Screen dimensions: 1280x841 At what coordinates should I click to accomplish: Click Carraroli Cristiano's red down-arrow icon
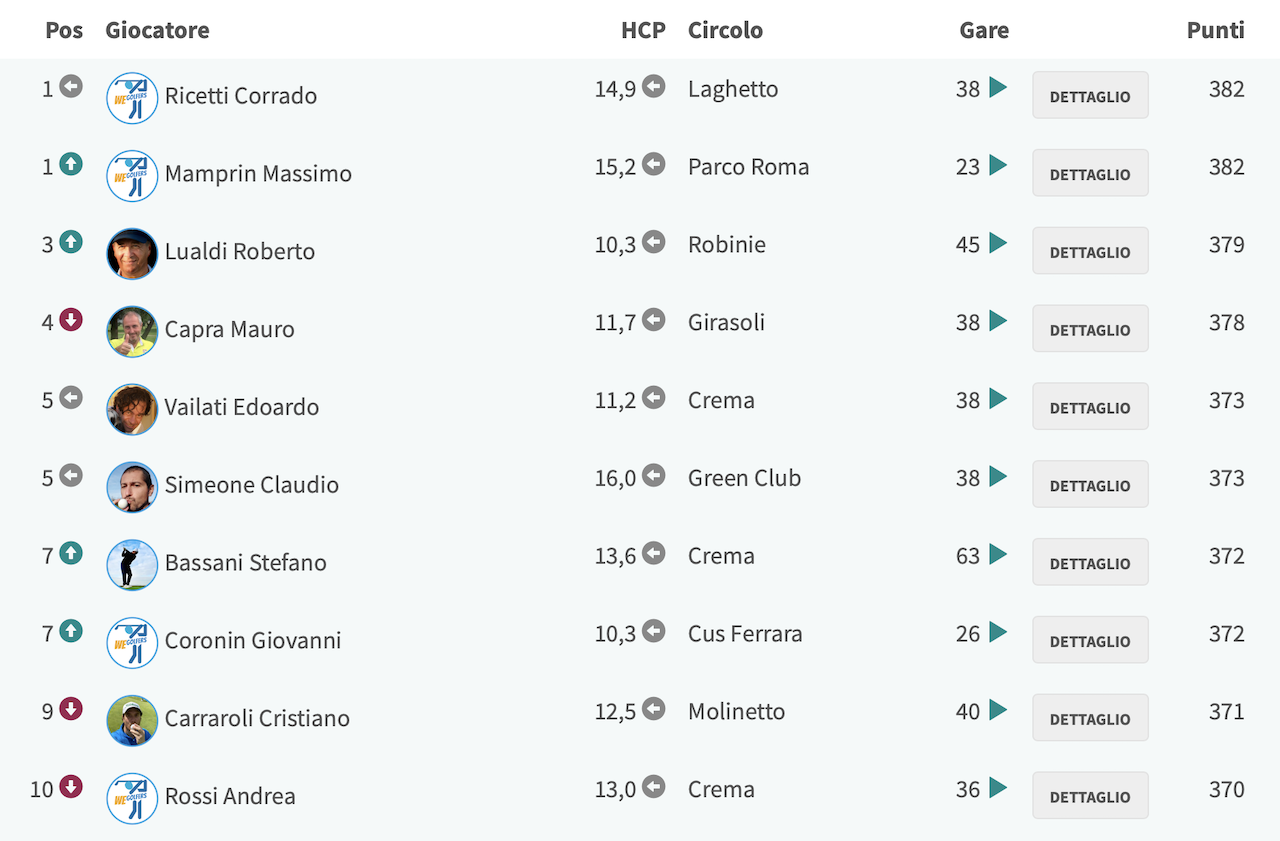tap(71, 709)
